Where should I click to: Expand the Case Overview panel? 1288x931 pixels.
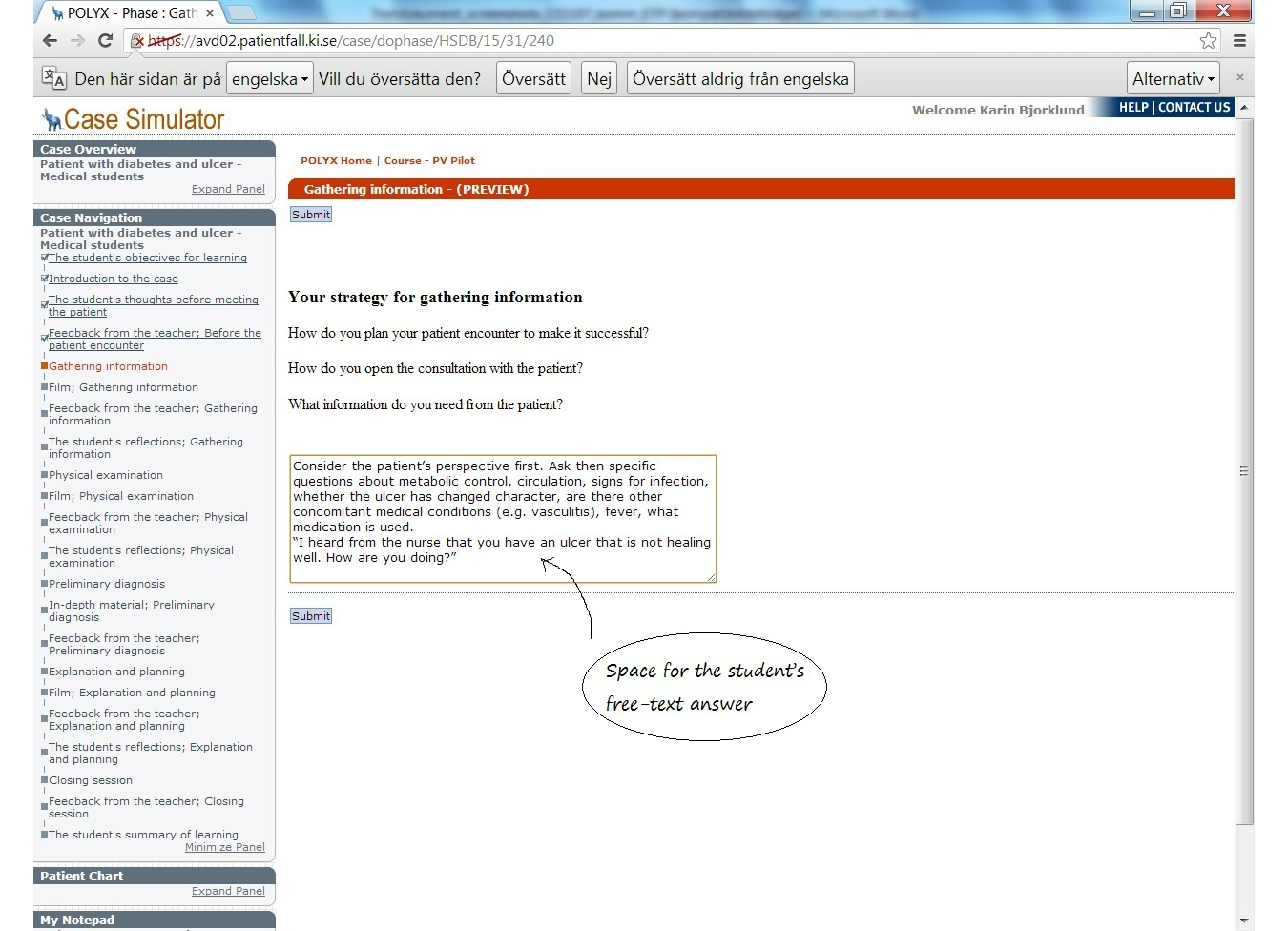click(x=228, y=189)
